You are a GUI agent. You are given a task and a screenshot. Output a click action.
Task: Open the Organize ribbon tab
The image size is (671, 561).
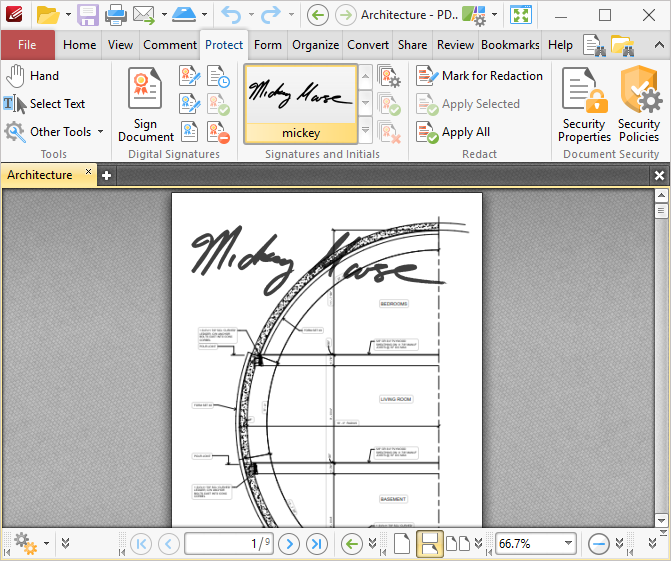[x=315, y=45]
